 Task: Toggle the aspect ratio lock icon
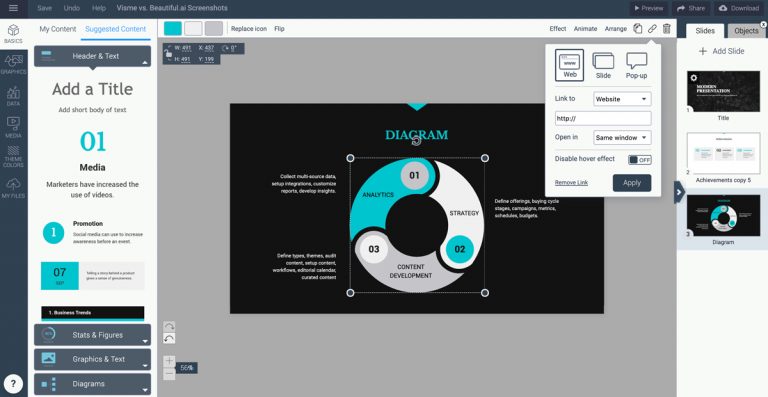tap(168, 53)
